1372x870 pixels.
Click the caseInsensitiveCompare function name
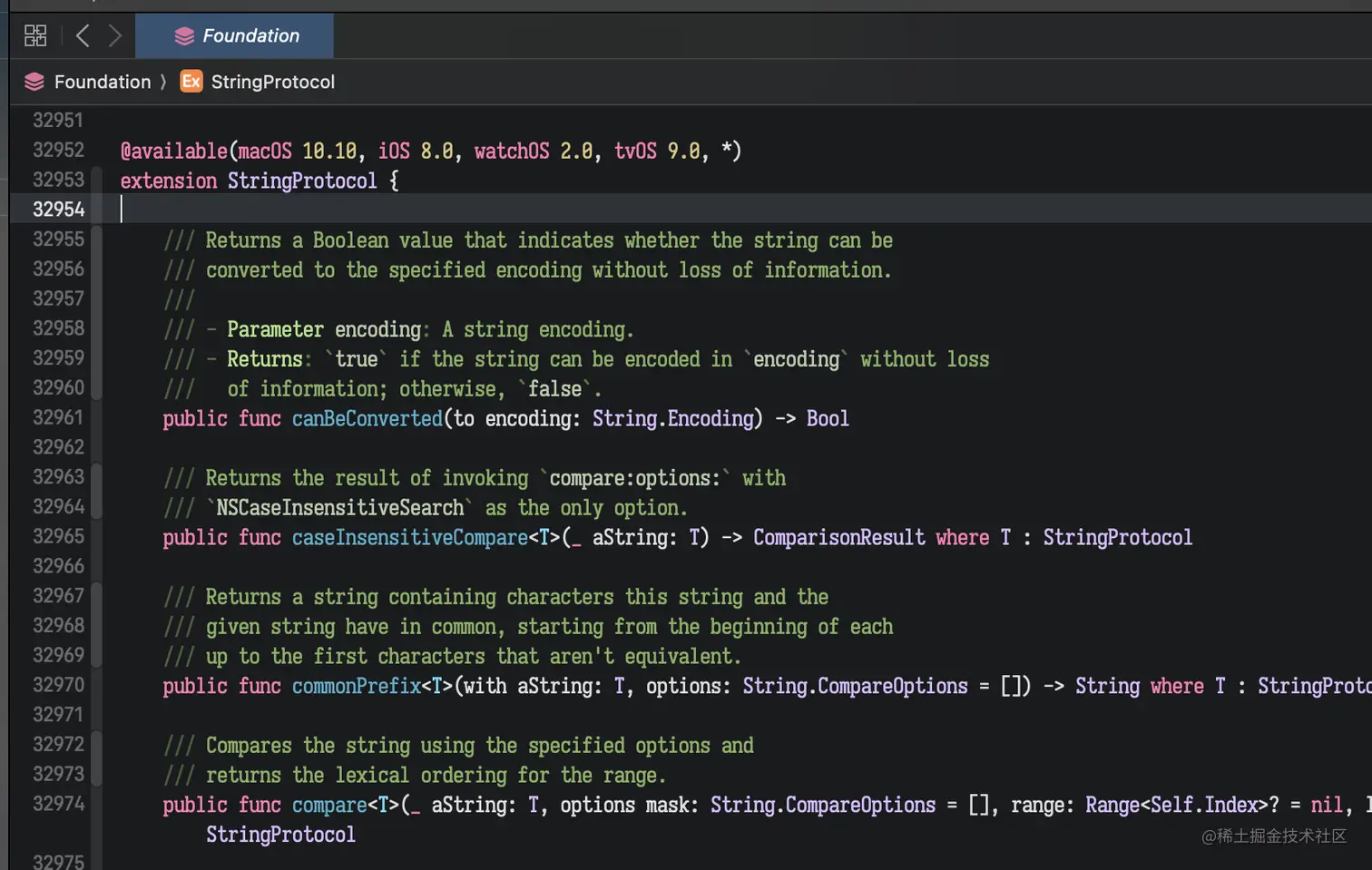pyautogui.click(x=410, y=537)
